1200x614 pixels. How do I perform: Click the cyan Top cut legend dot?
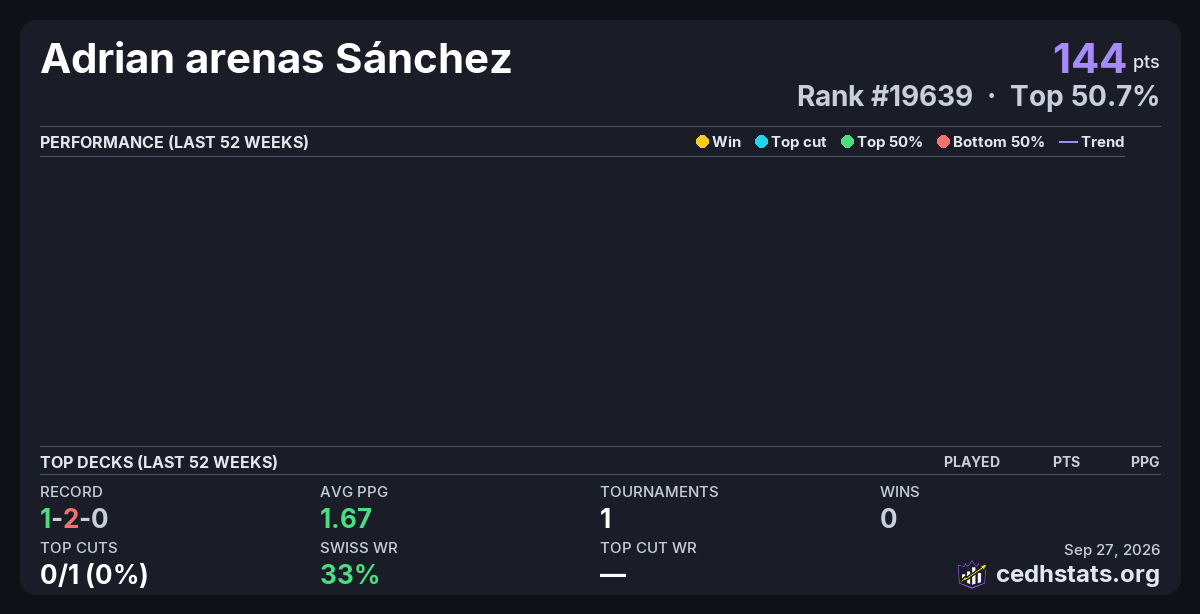click(761, 142)
